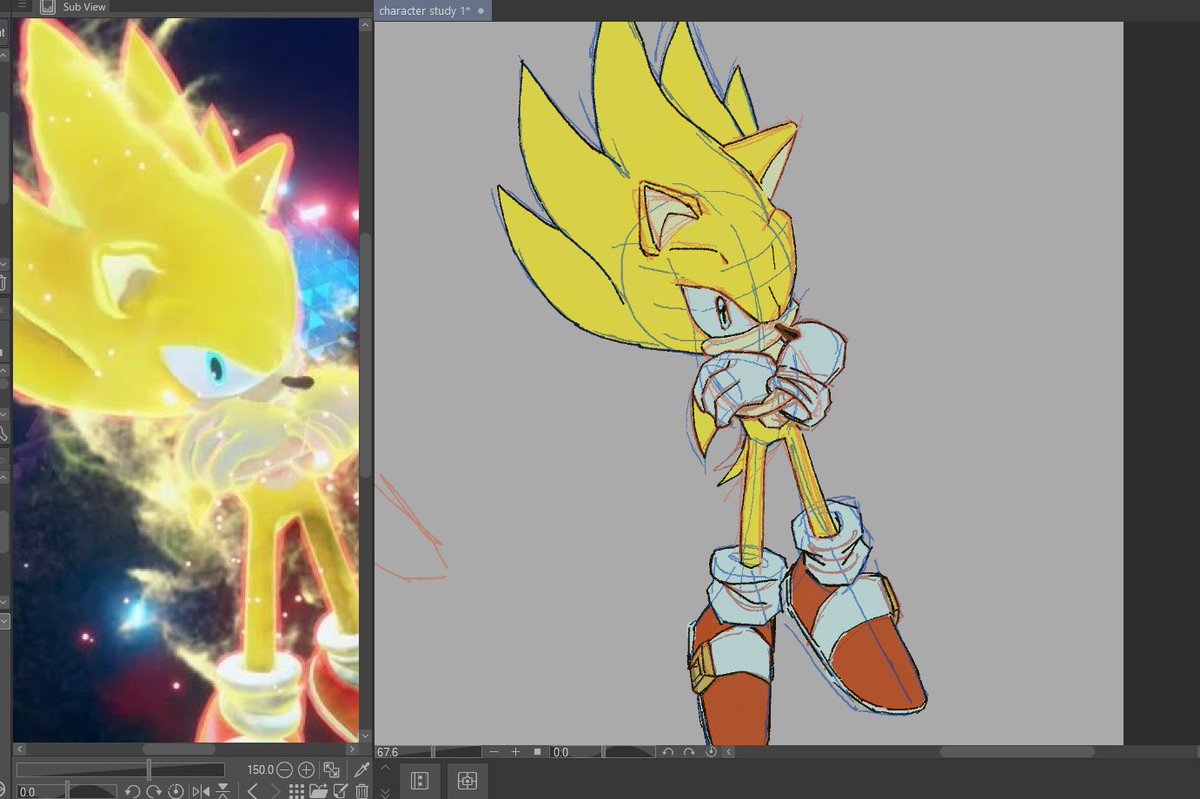Image resolution: width=1200 pixels, height=799 pixels.
Task: Click the Sub View horizontal scrollbar
Action: pyautogui.click(x=179, y=749)
